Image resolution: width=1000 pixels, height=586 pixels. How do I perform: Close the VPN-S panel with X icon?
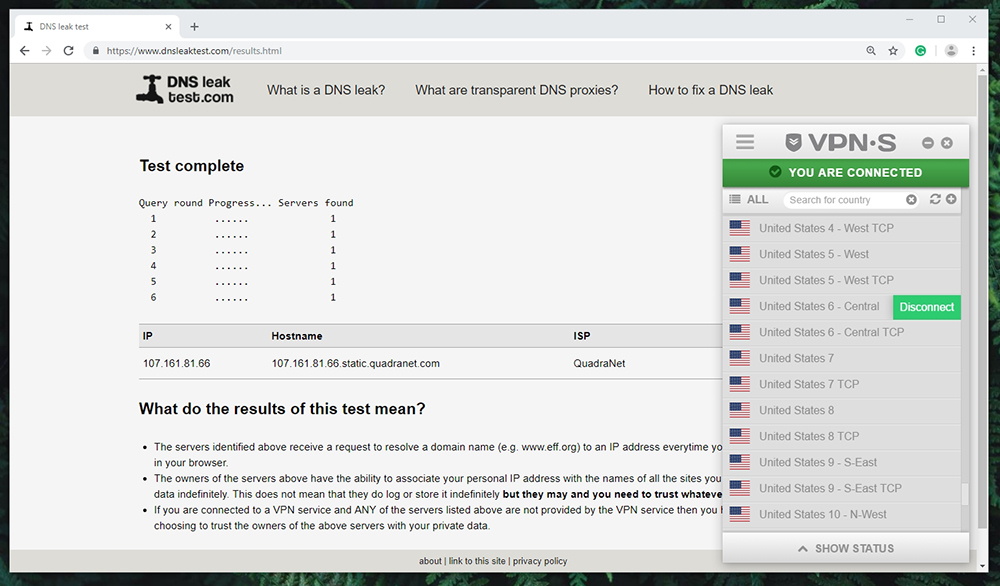pyautogui.click(x=947, y=143)
